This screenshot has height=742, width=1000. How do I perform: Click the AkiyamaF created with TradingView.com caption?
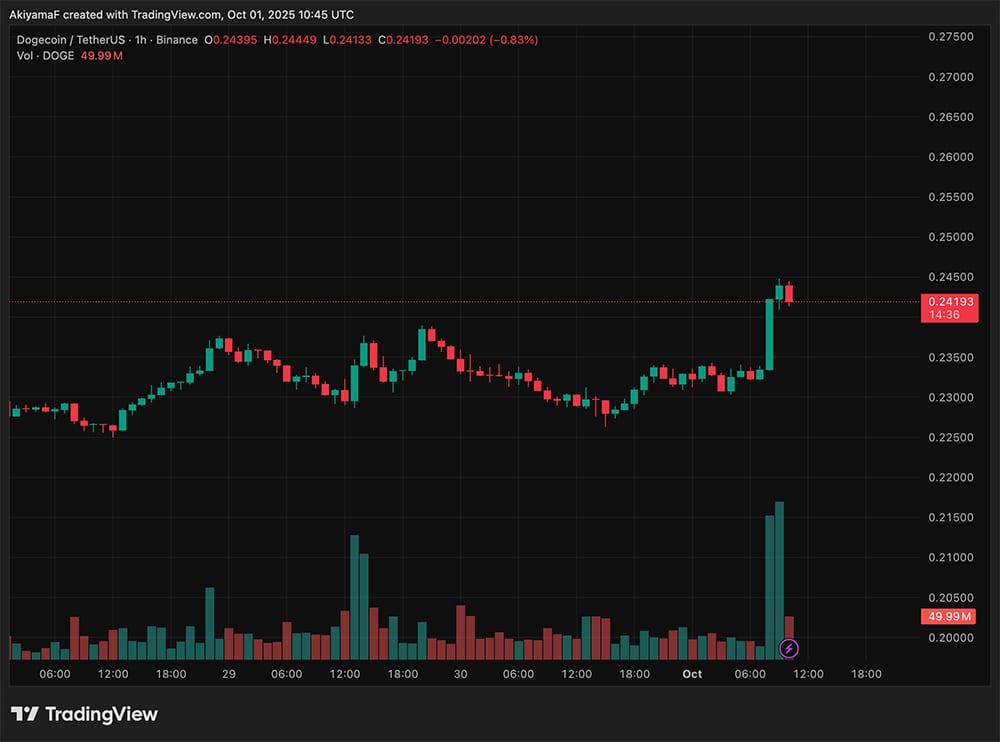181,15
